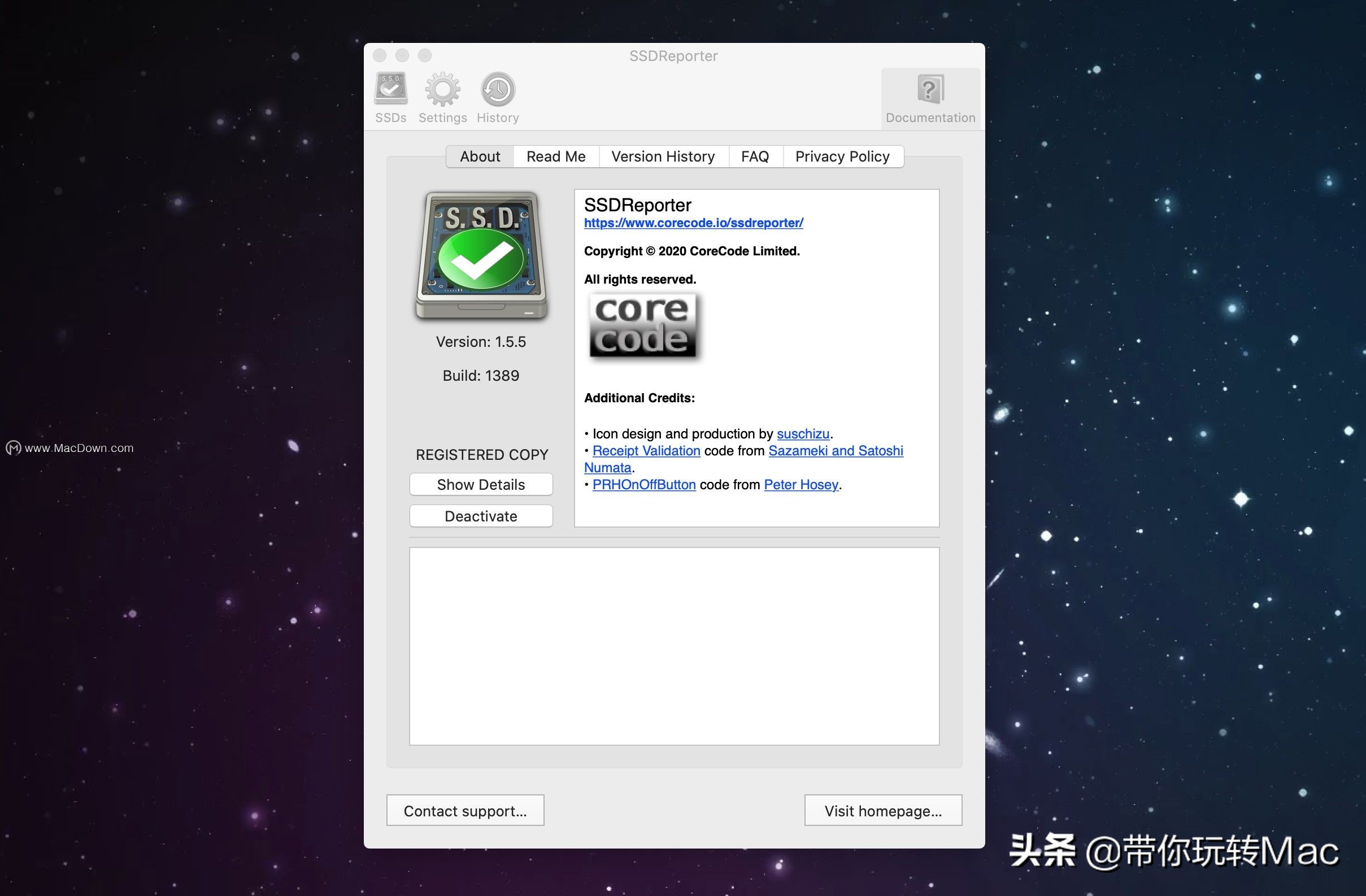Open the corecode.io ssdreporter link
Screen dimensions: 1366x896
click(x=693, y=223)
